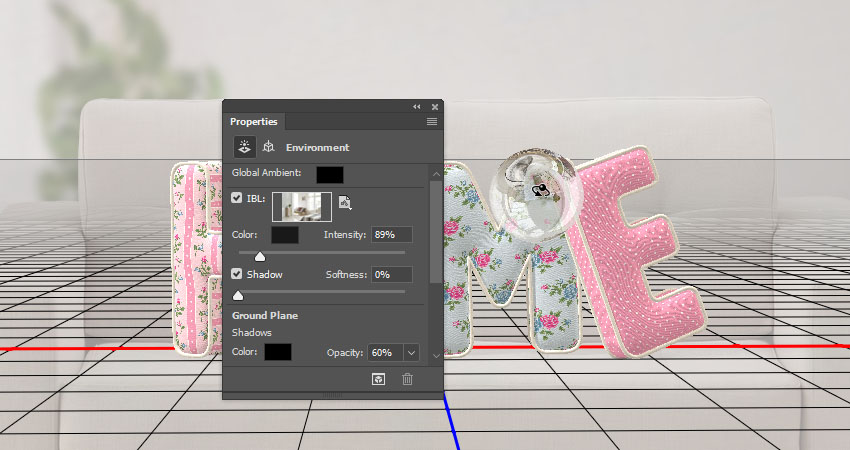
Task: Toggle the IBL checkbox
Action: coord(236,198)
